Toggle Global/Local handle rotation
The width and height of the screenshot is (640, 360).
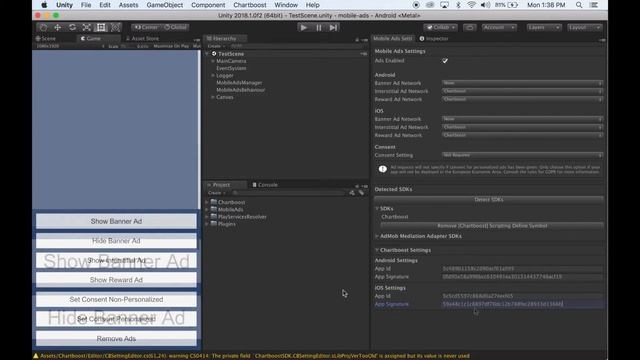point(175,27)
